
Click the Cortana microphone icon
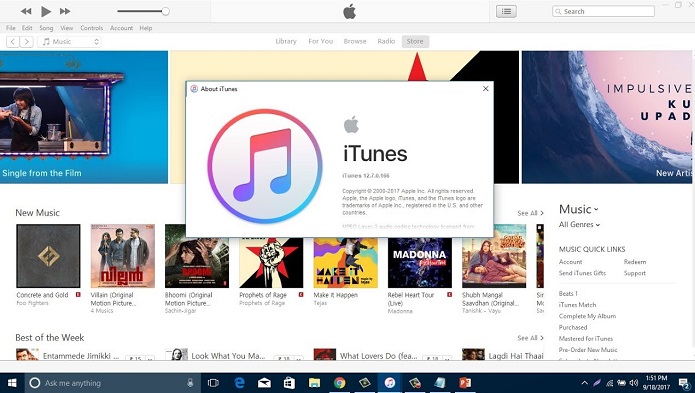coord(191,383)
